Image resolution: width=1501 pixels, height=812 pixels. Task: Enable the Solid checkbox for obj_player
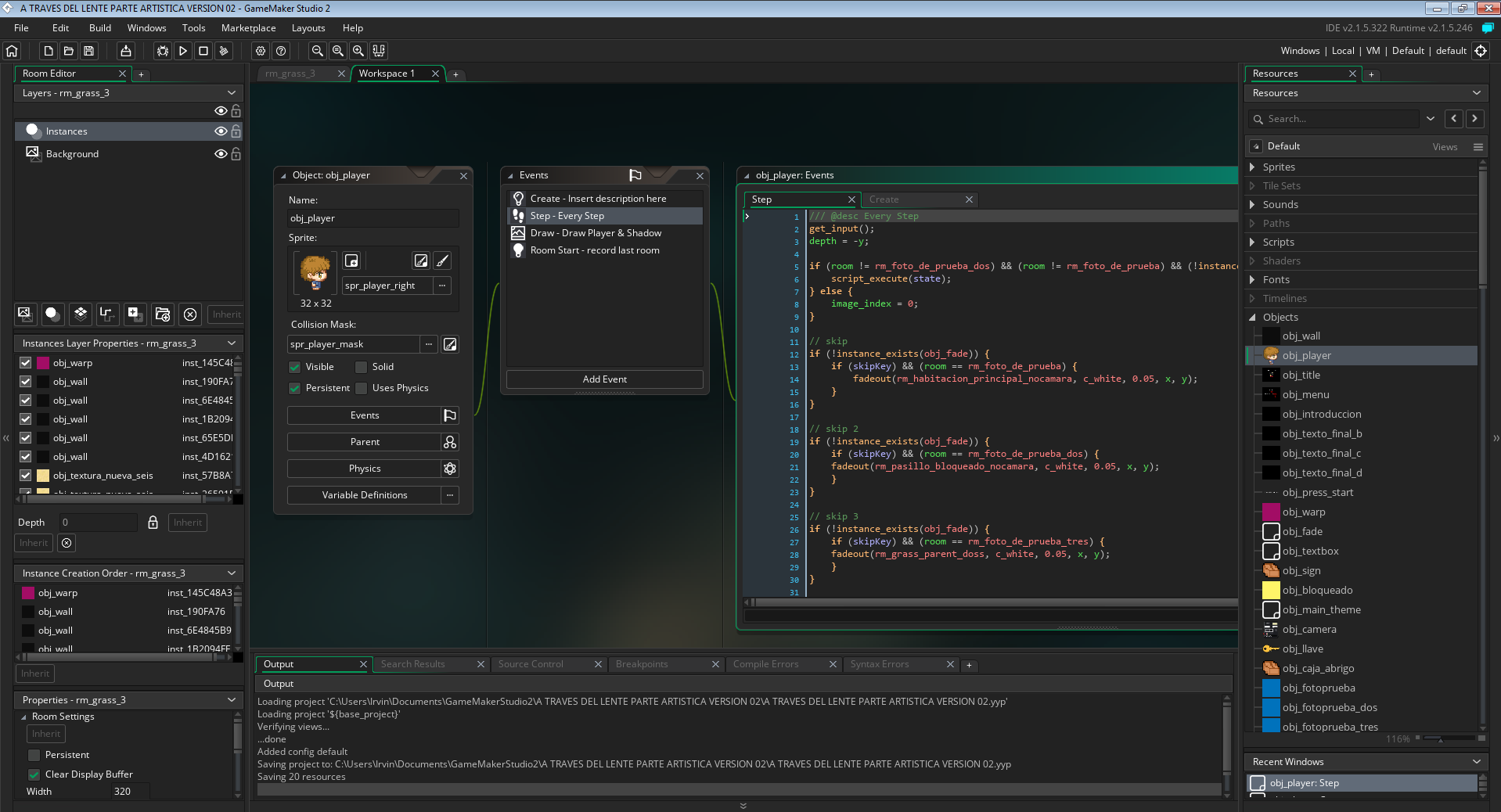[x=361, y=366]
